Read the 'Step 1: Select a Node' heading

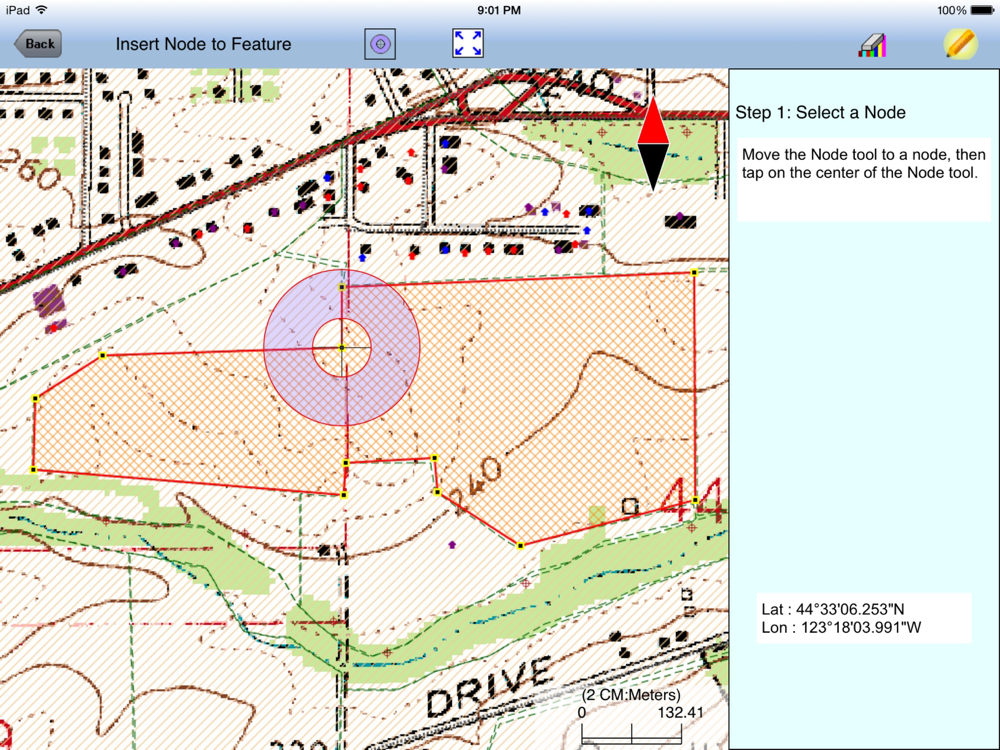(x=820, y=113)
